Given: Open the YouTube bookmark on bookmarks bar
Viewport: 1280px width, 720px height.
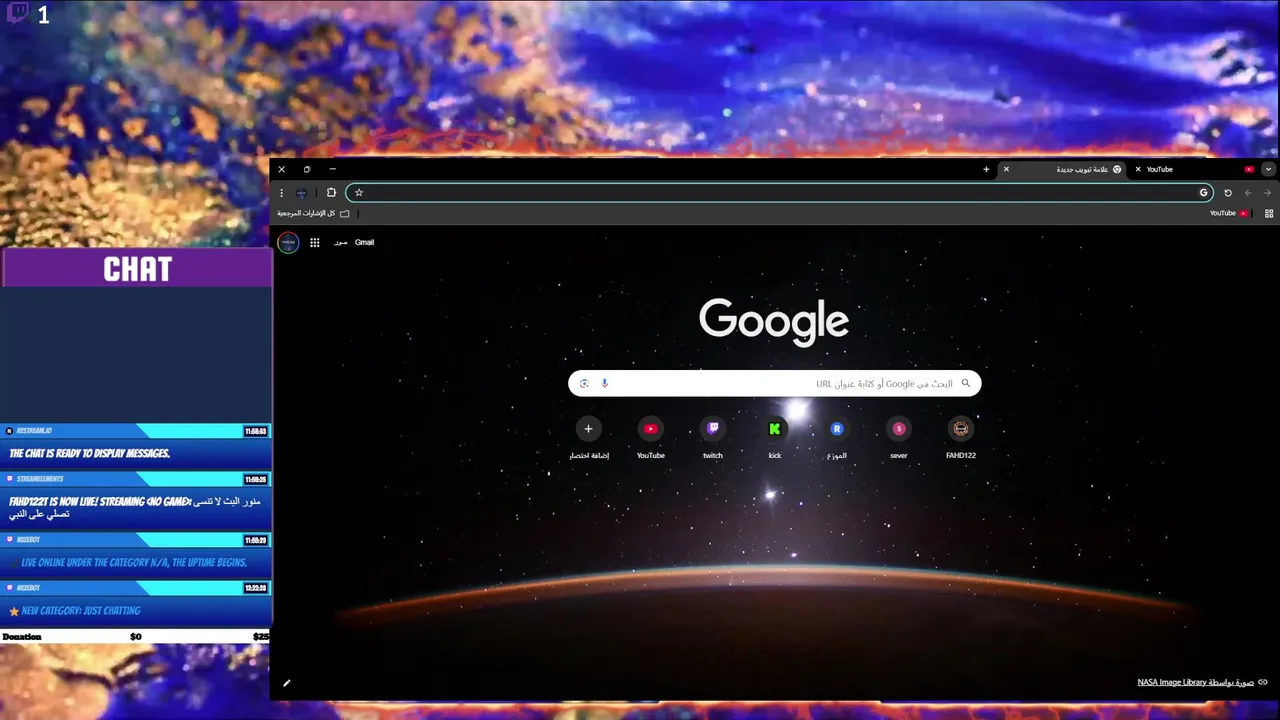Looking at the screenshot, I should (x=1228, y=213).
